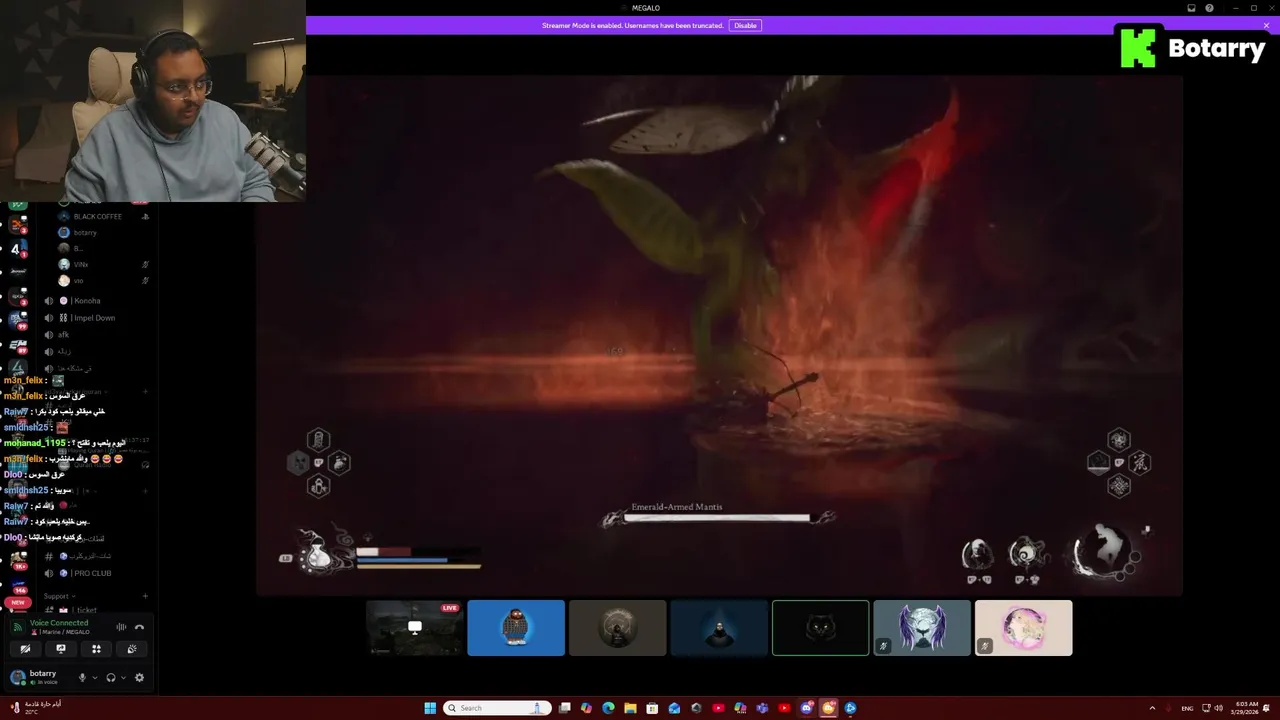Toggle noise suppression waveform icon
The height and width of the screenshot is (720, 1280).
pos(121,627)
